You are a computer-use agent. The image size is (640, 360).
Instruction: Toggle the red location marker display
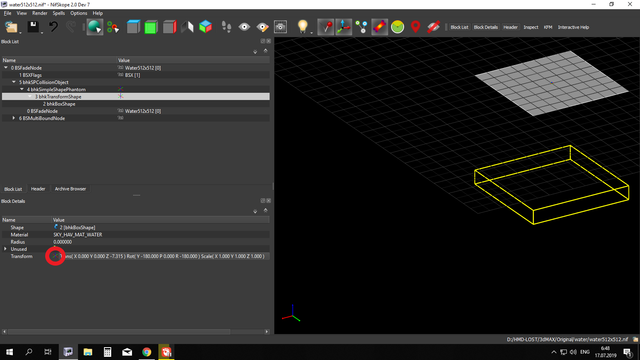tap(416, 27)
